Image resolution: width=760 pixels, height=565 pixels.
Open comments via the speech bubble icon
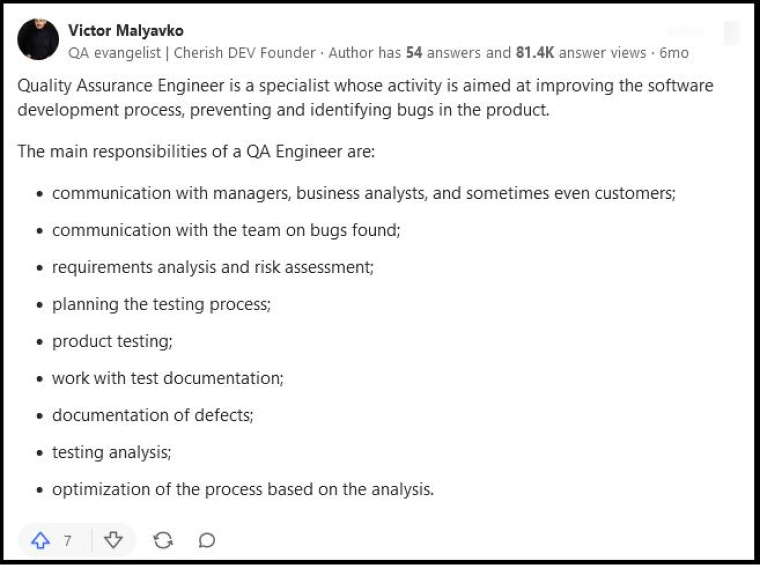tap(207, 540)
